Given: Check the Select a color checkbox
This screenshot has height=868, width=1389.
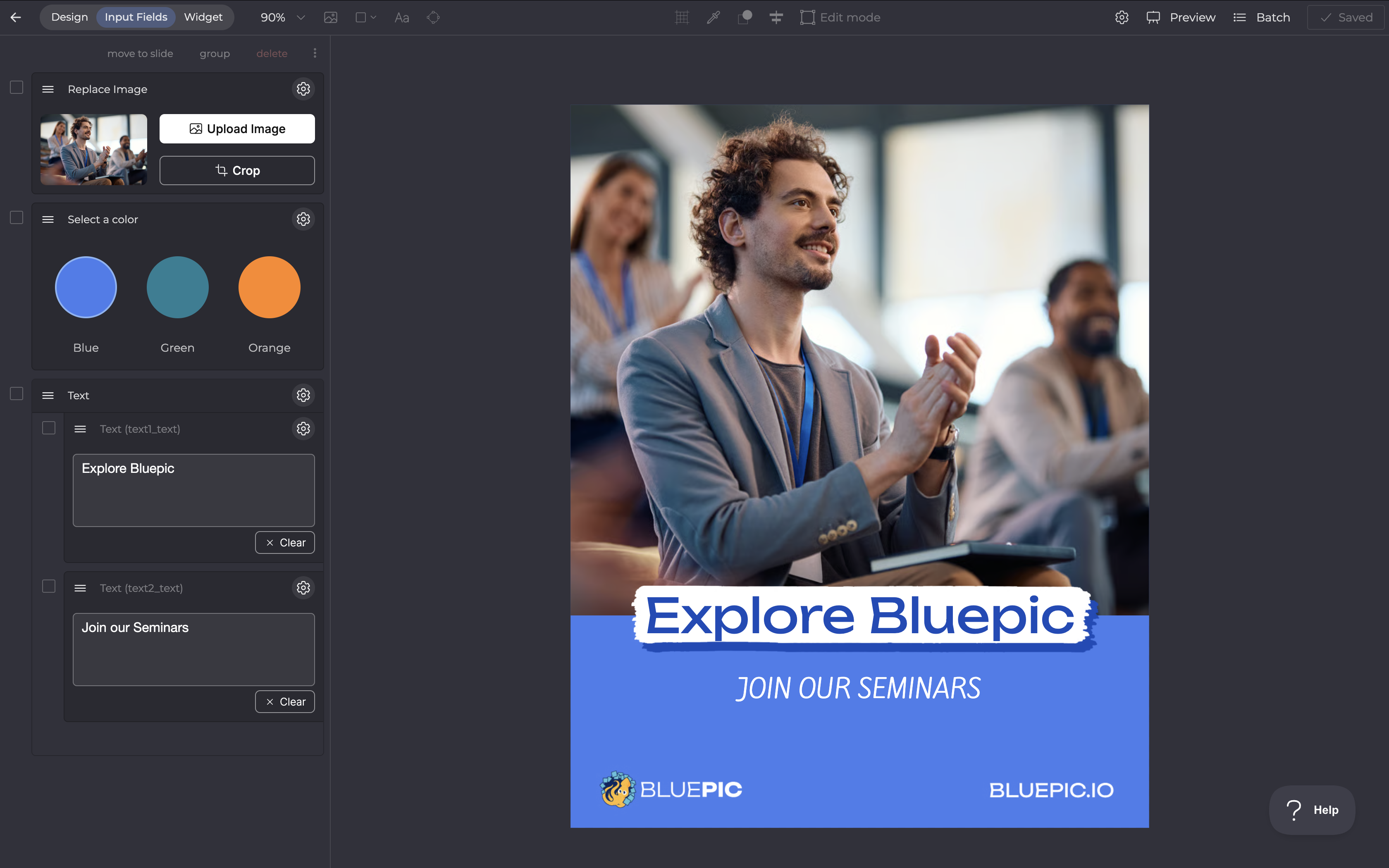Looking at the screenshot, I should pyautogui.click(x=17, y=217).
